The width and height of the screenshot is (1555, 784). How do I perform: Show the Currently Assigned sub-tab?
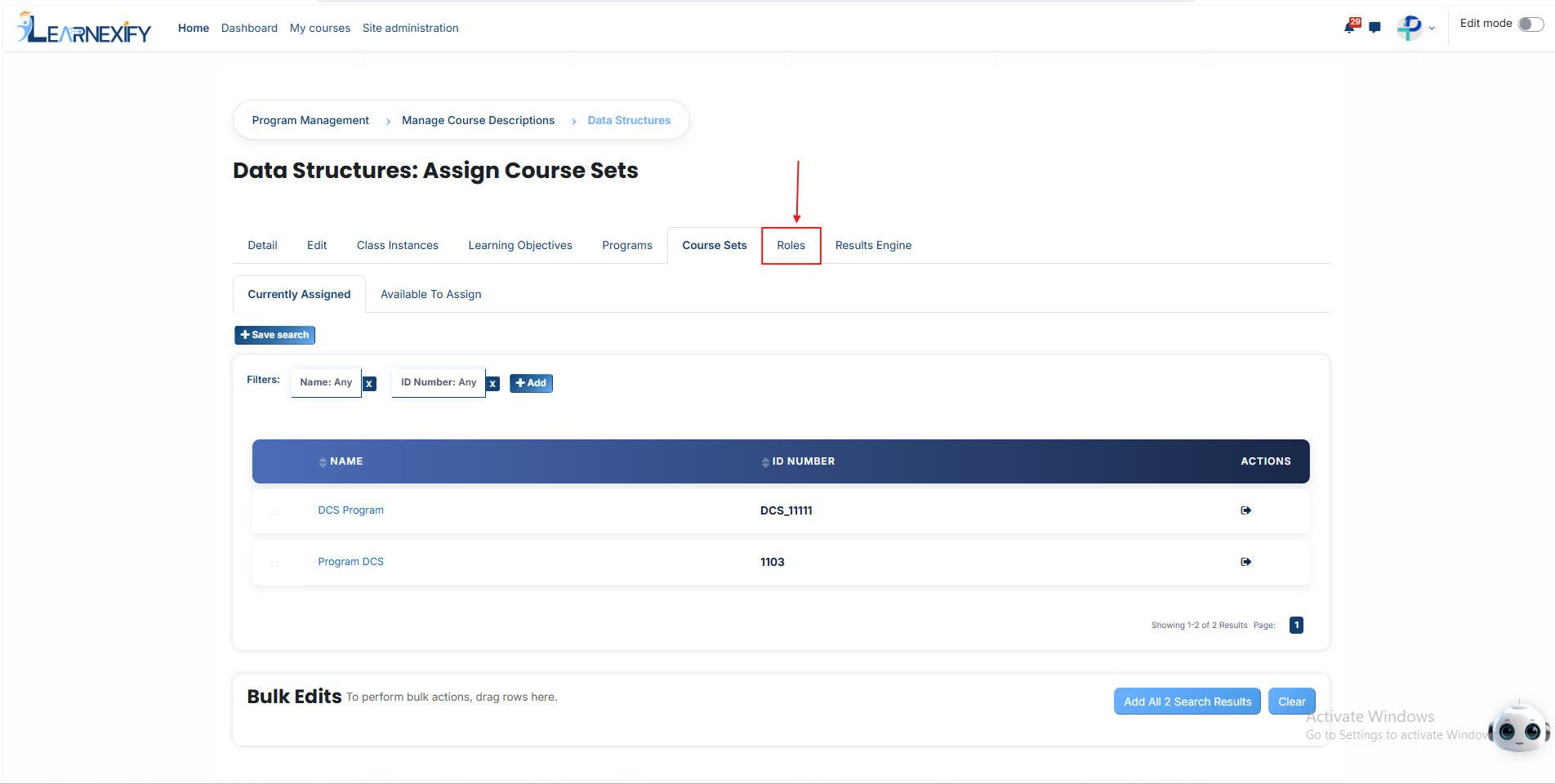299,295
